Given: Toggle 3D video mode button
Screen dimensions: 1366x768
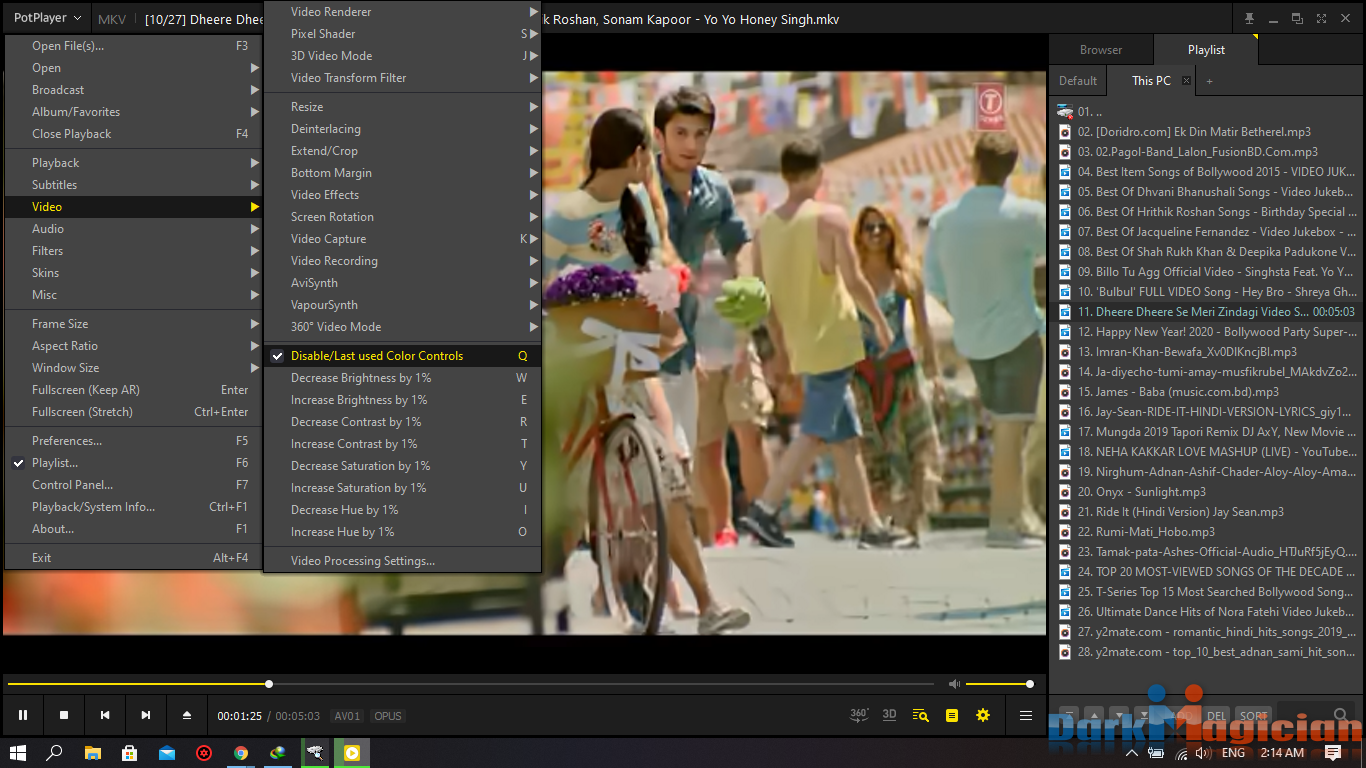Looking at the screenshot, I should pos(889,715).
